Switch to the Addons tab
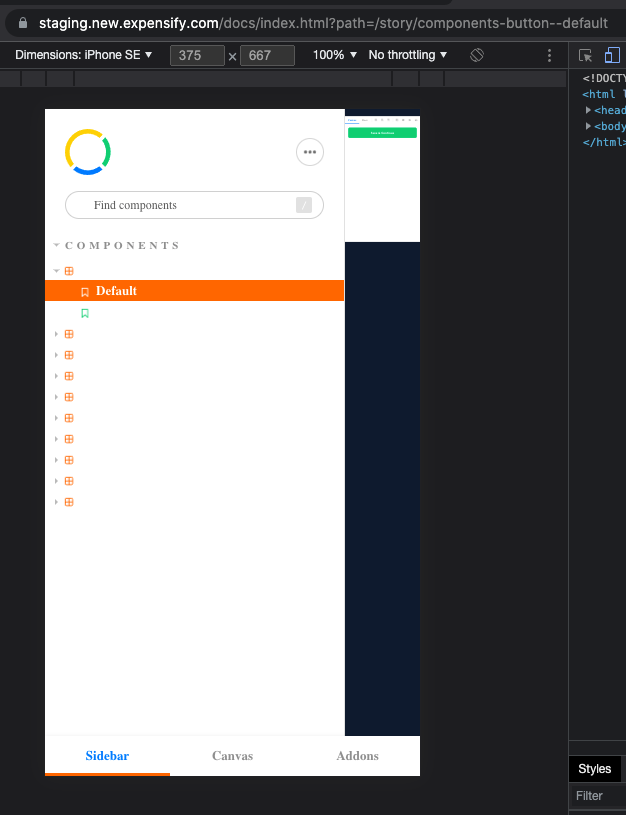 click(357, 756)
